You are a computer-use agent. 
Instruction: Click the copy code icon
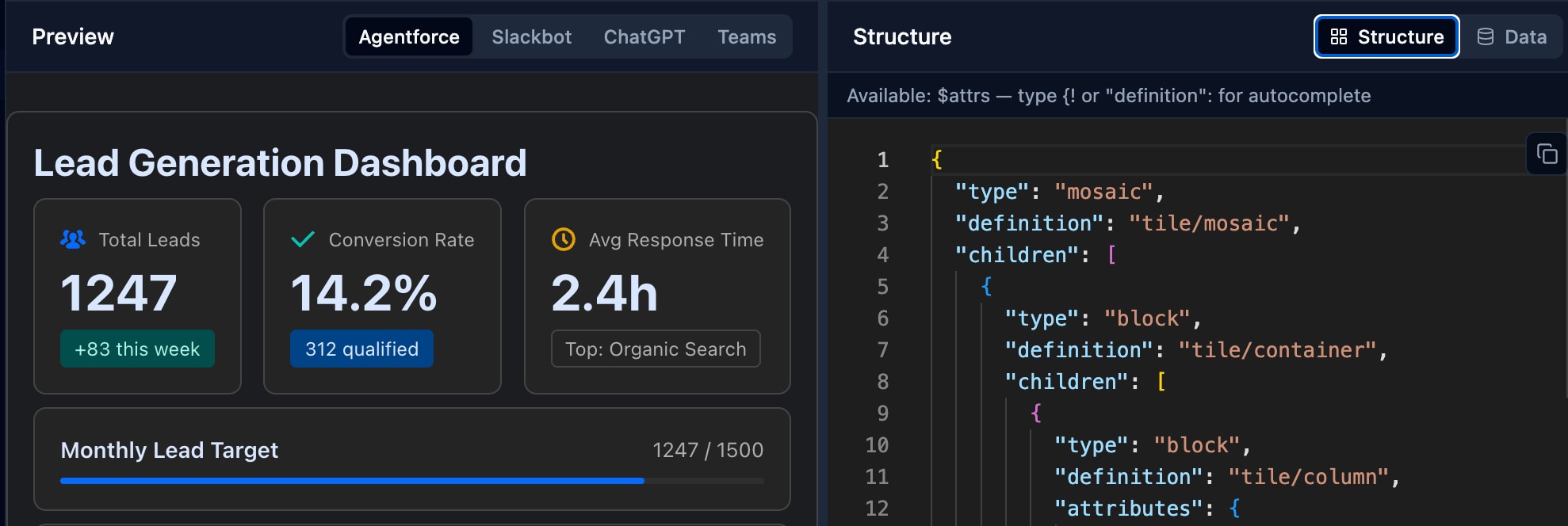coord(1547,154)
